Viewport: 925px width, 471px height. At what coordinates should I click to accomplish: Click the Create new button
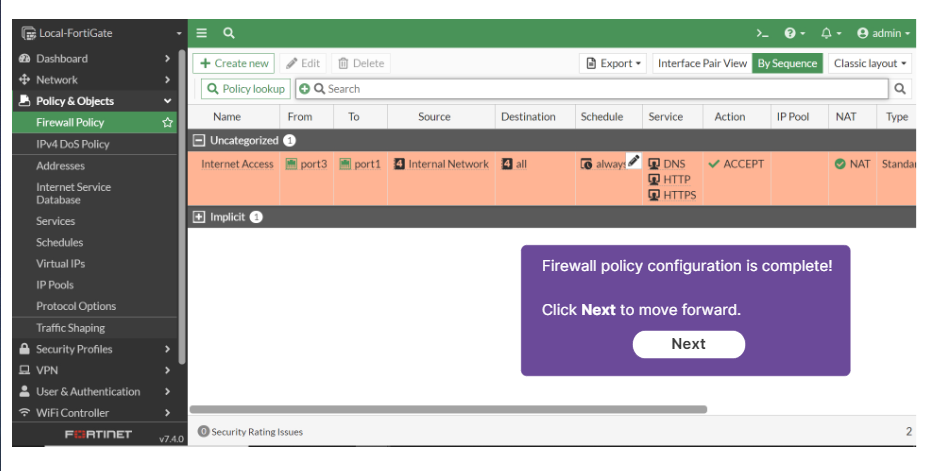point(234,63)
